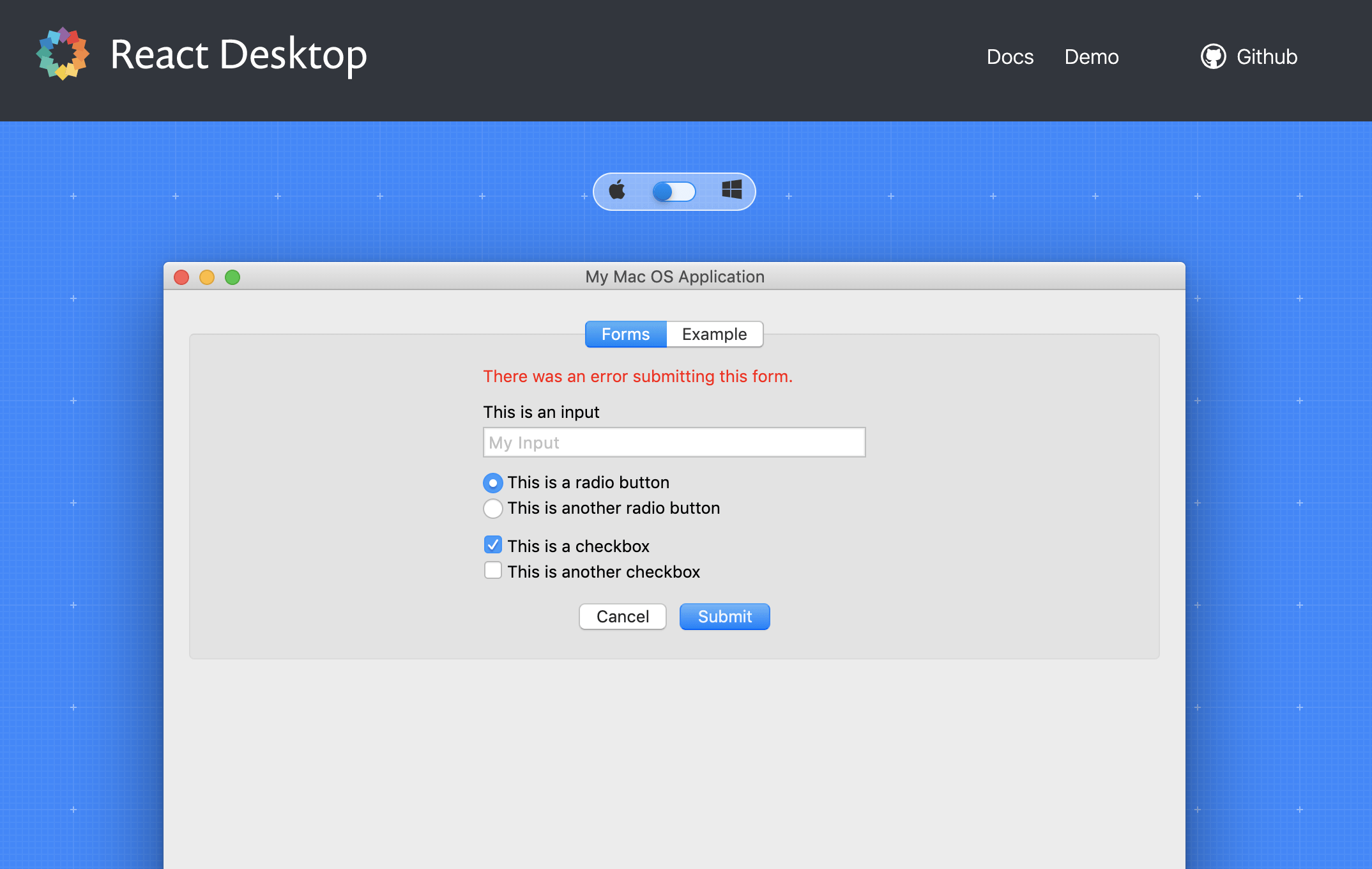
Task: Check 'This is another checkbox'
Action: click(x=492, y=570)
